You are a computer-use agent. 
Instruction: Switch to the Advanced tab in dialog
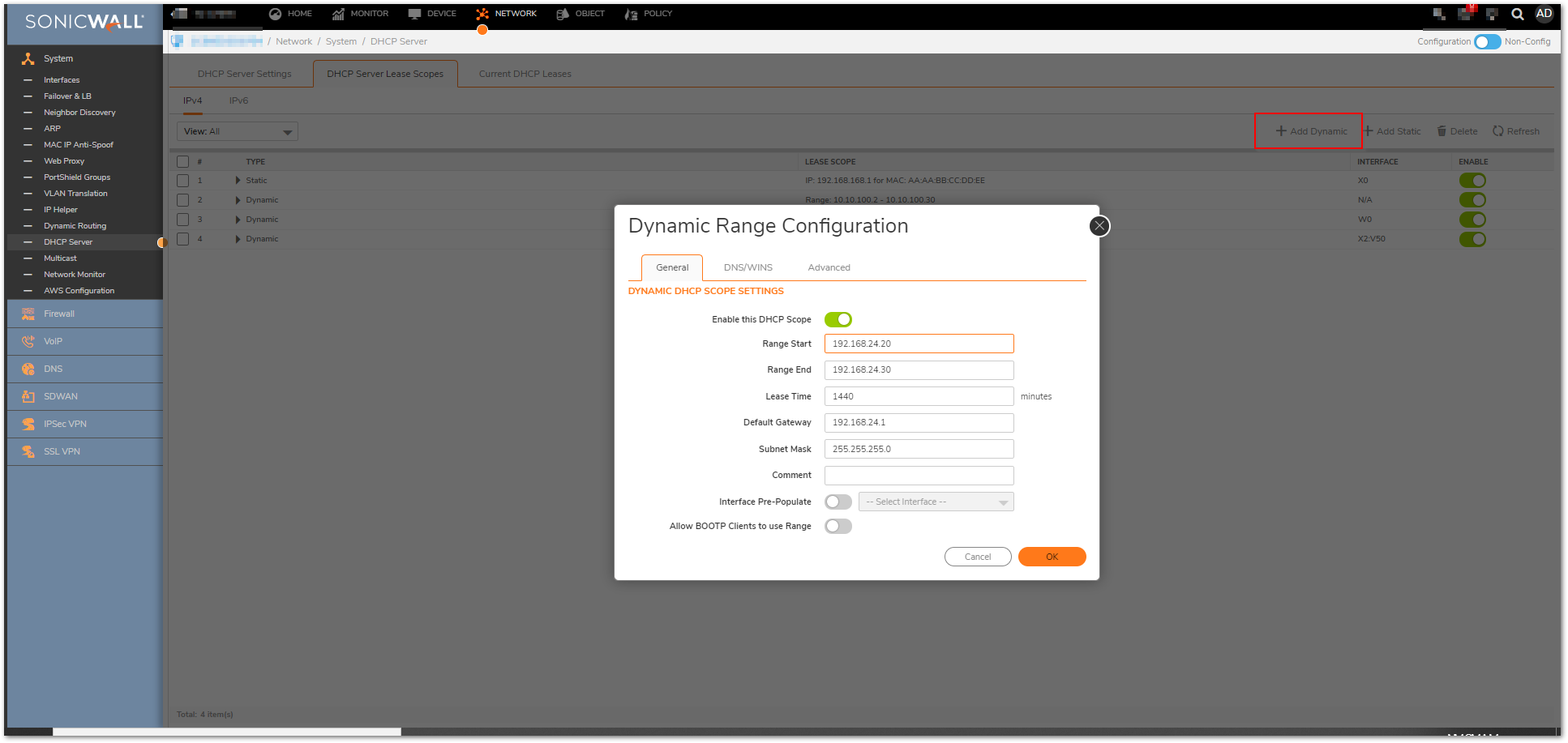pyautogui.click(x=829, y=267)
